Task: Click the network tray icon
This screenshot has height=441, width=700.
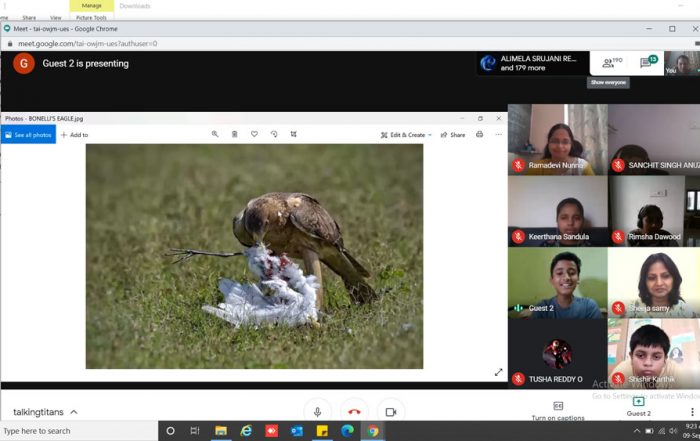Action: [661, 431]
